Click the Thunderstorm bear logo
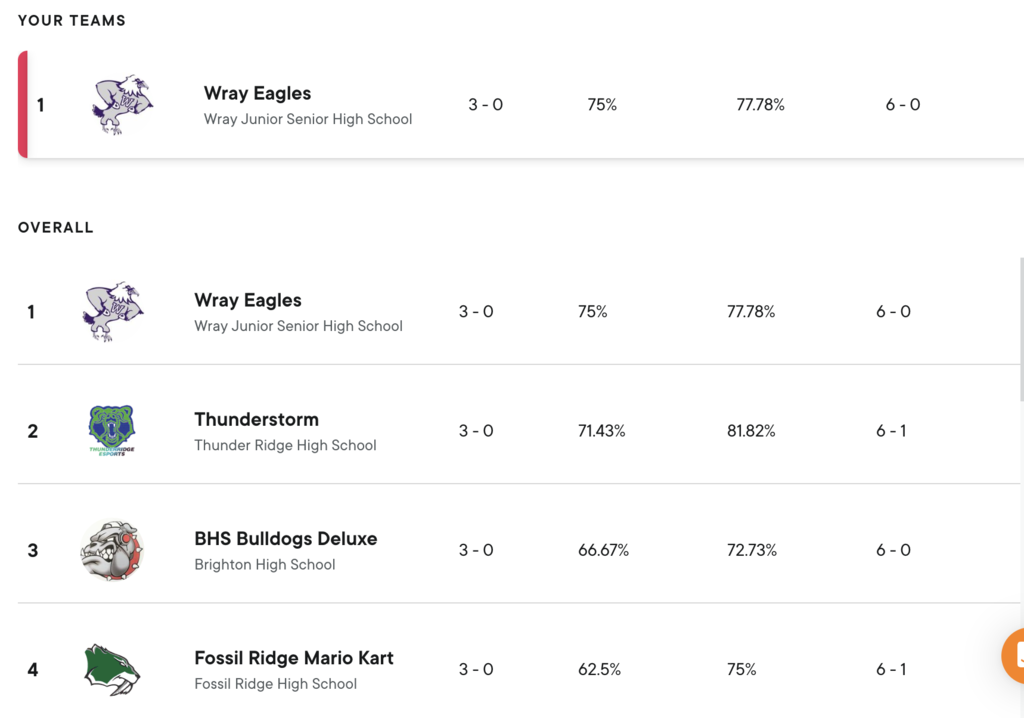Viewport: 1024px width, 718px height. pos(112,430)
